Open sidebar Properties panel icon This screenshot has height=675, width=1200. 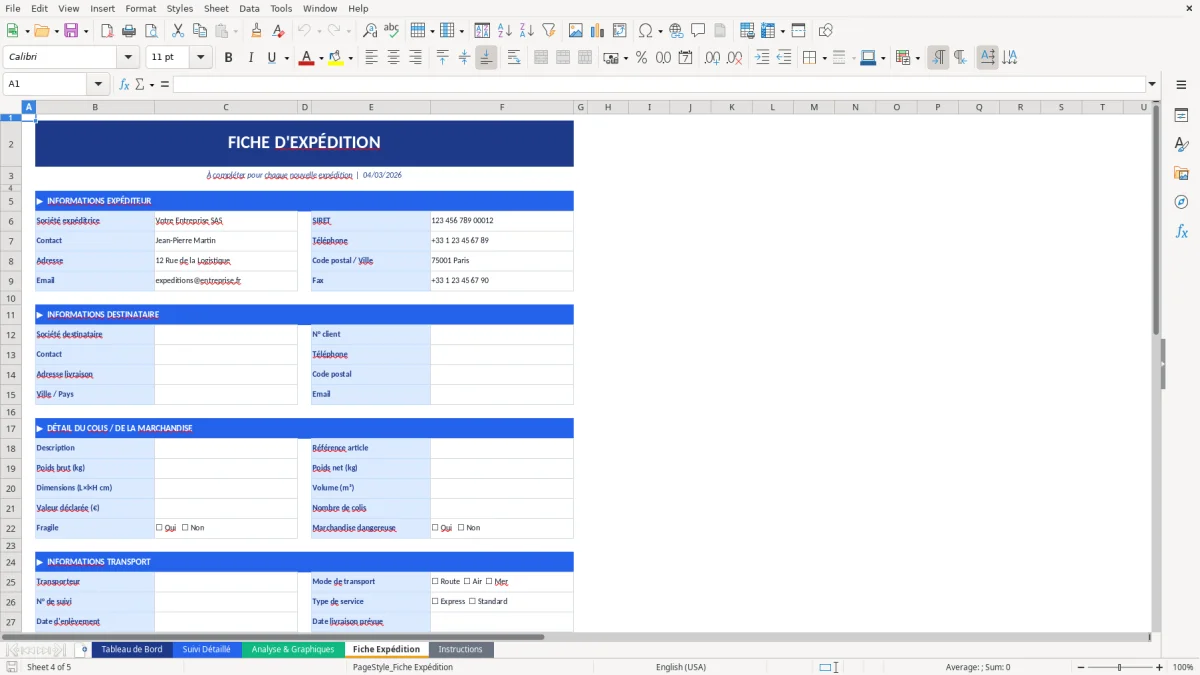1181,116
